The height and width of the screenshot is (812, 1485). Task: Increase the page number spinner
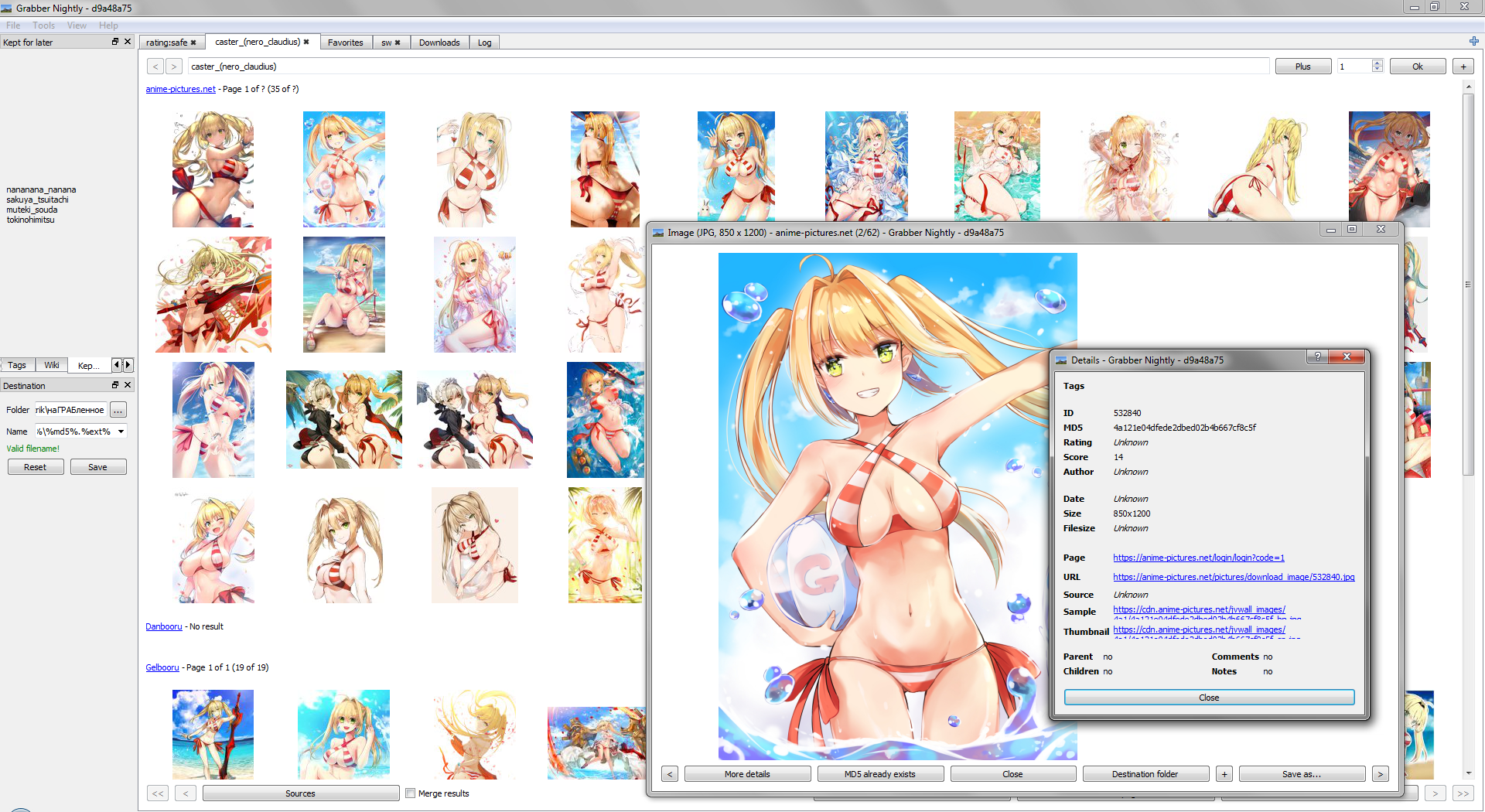(x=1377, y=63)
